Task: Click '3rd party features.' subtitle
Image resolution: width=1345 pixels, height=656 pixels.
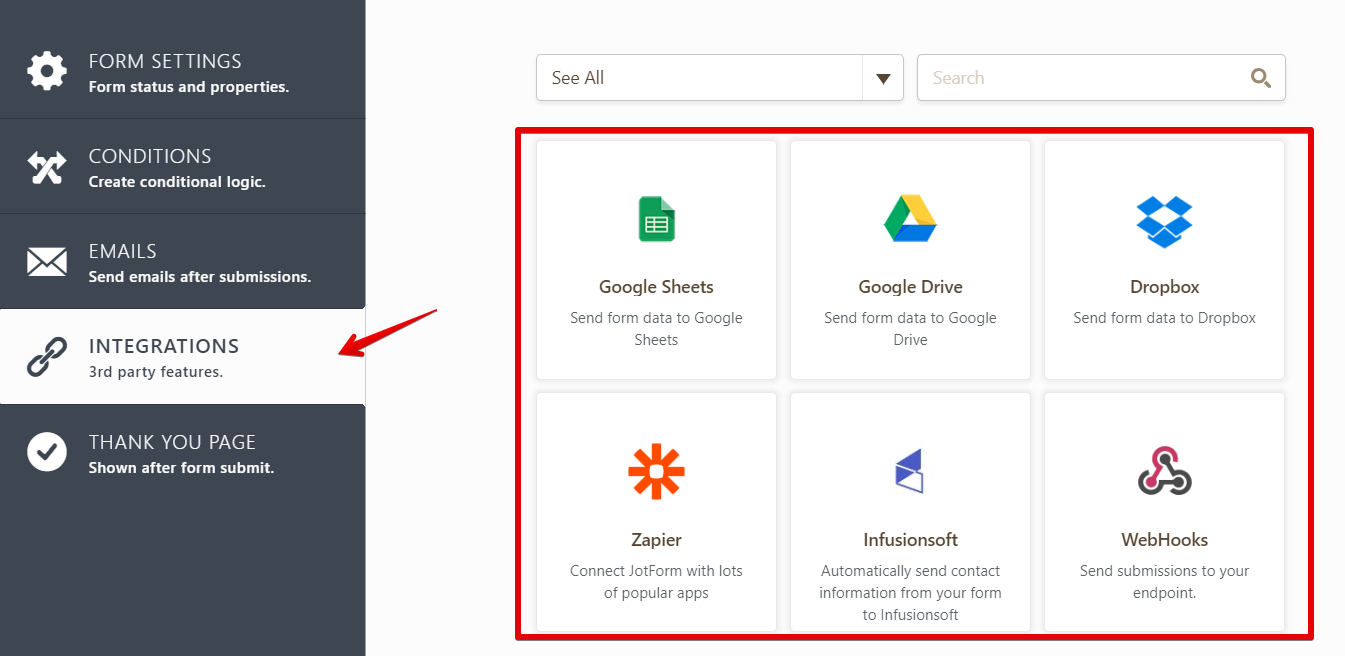Action: point(156,372)
